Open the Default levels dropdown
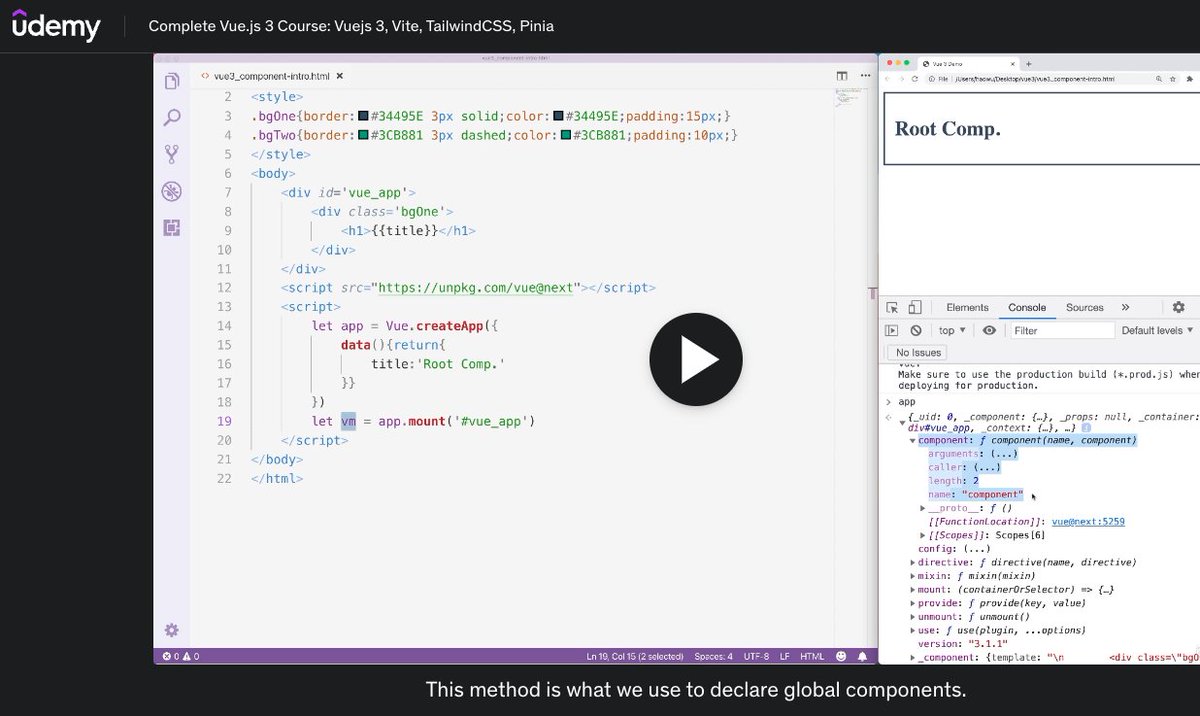This screenshot has width=1200, height=716. point(1158,331)
